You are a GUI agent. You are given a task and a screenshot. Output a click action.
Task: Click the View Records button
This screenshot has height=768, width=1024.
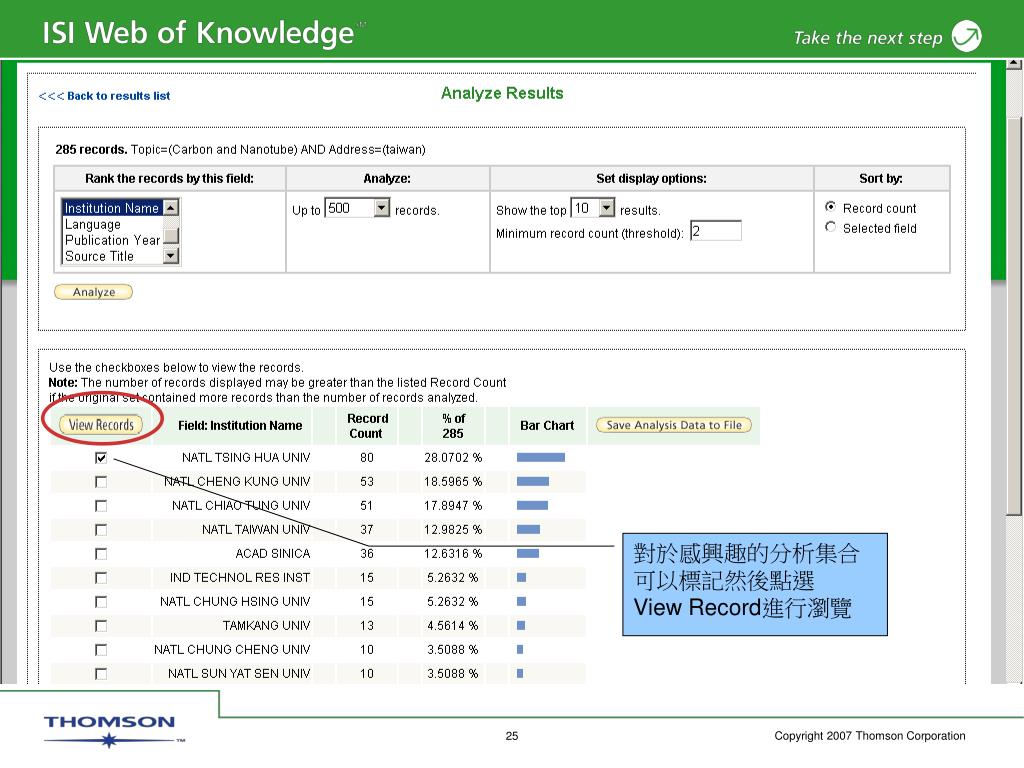coord(101,424)
